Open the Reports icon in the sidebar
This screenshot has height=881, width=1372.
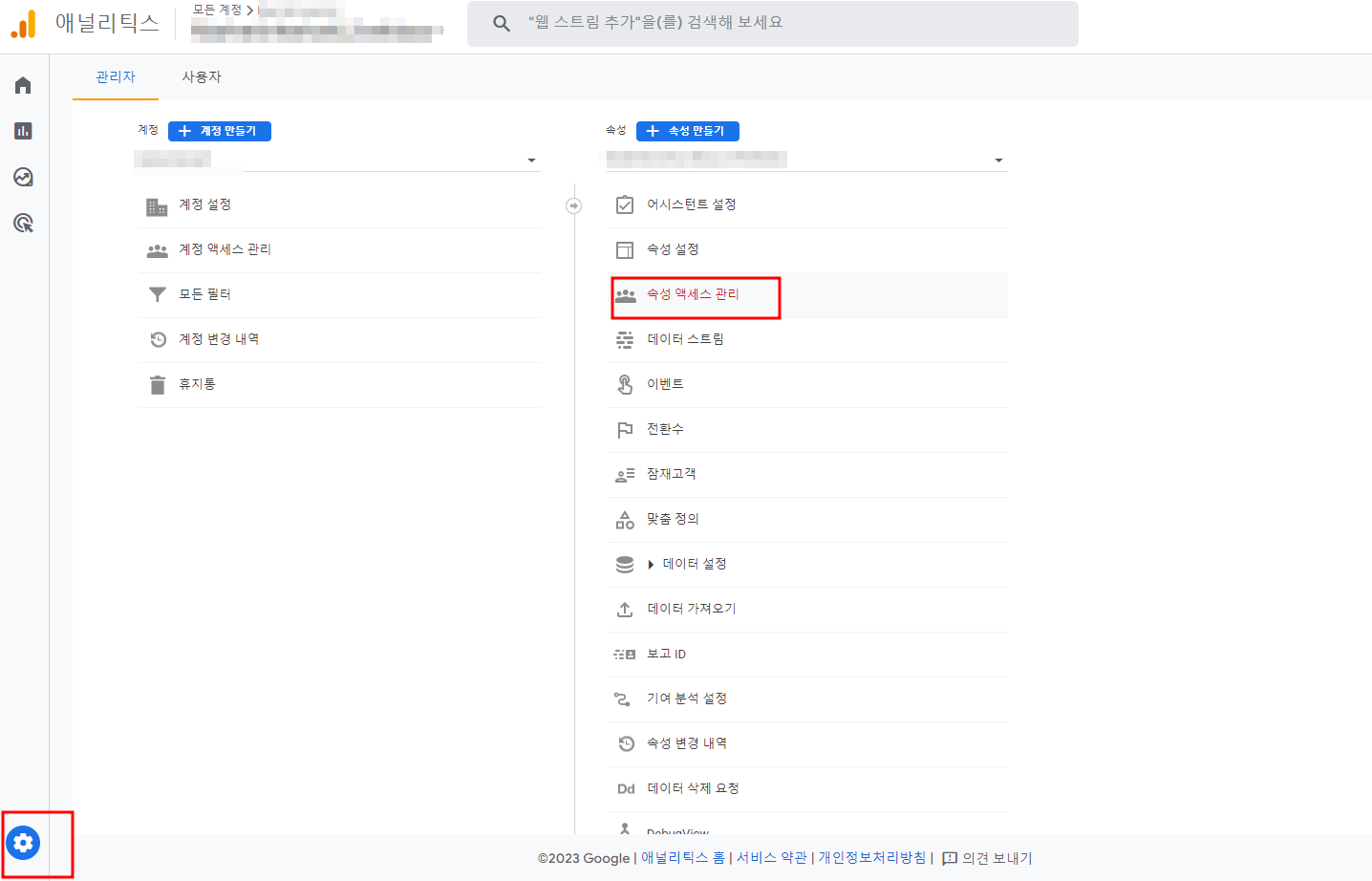[23, 131]
